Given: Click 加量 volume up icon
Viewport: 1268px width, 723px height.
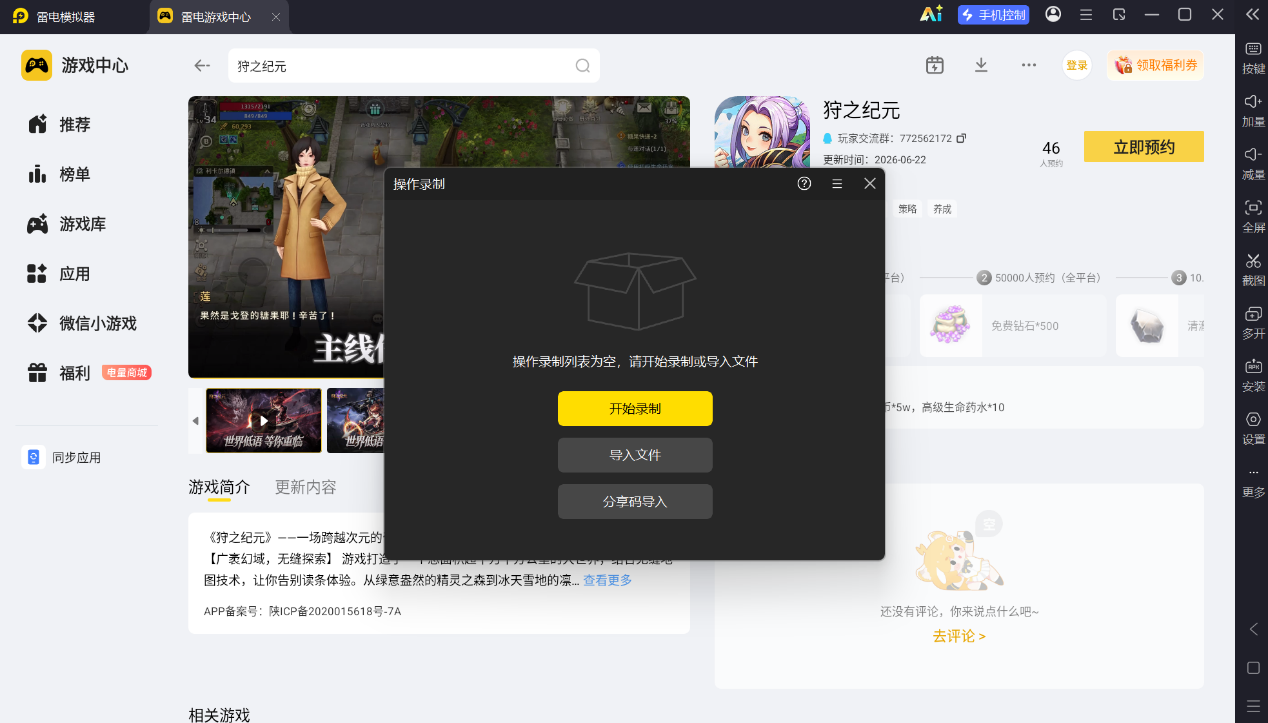Looking at the screenshot, I should 1253,110.
